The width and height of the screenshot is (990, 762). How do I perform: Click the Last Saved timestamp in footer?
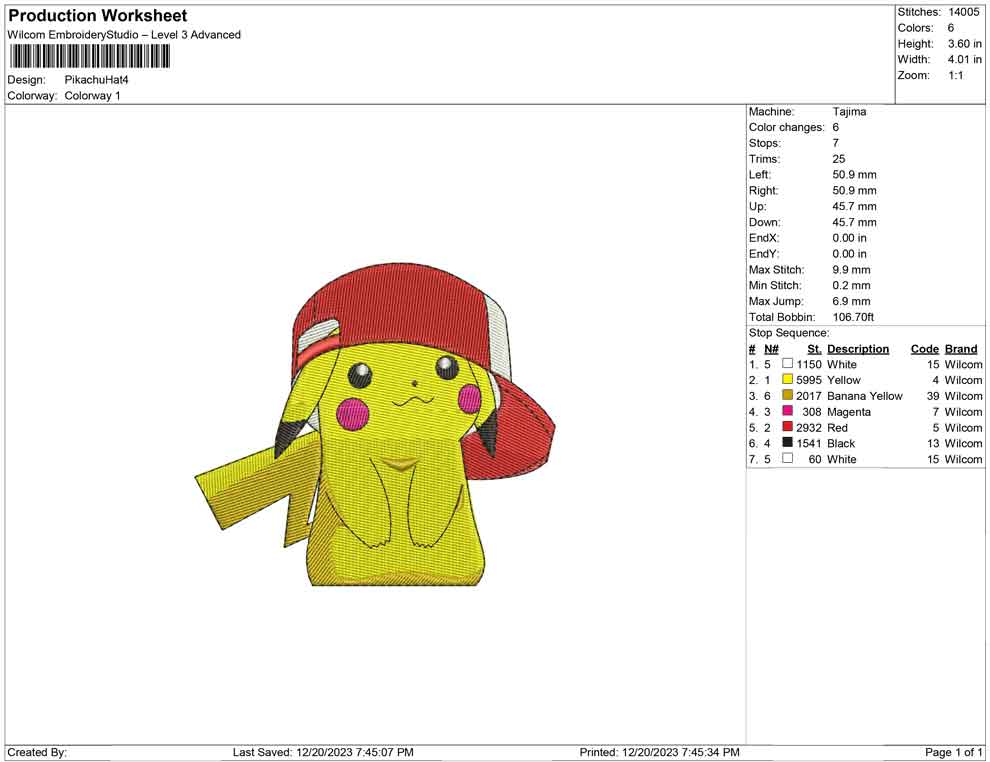[x=323, y=752]
